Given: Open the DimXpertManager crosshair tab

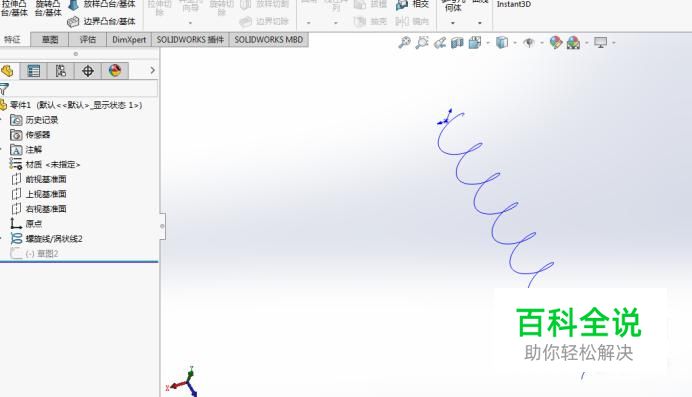Looking at the screenshot, I should point(88,71).
